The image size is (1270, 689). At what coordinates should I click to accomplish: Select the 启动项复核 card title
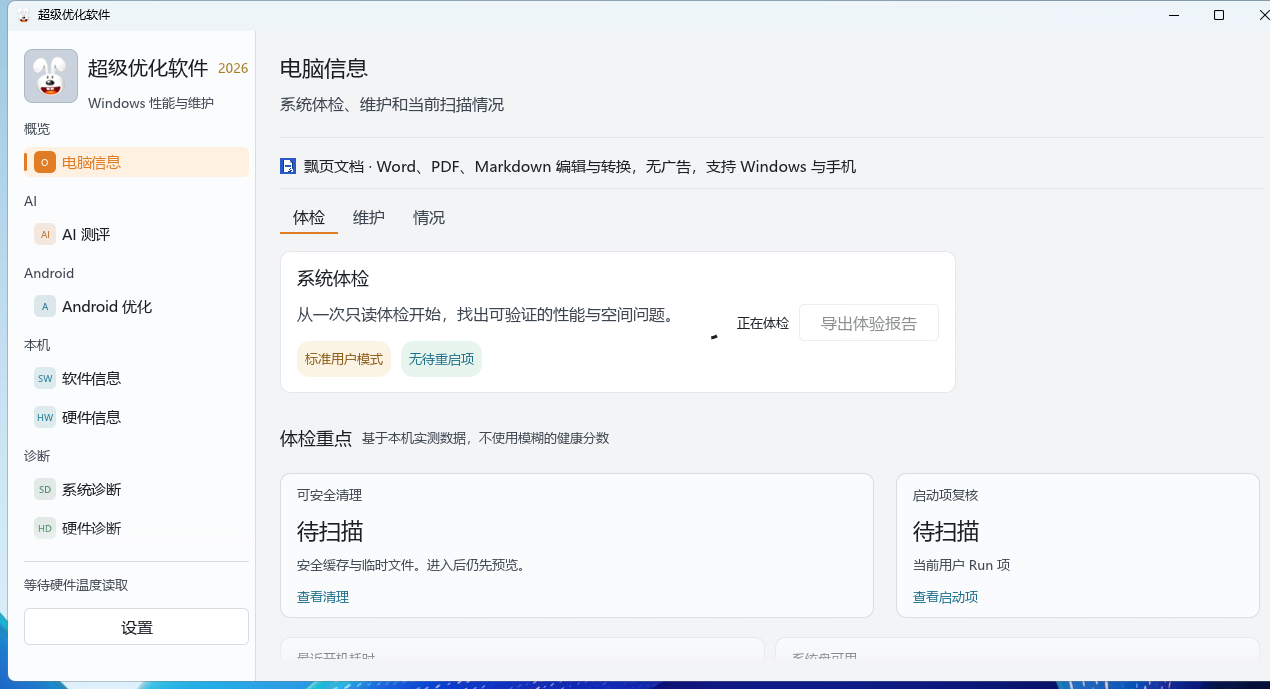(x=945, y=495)
